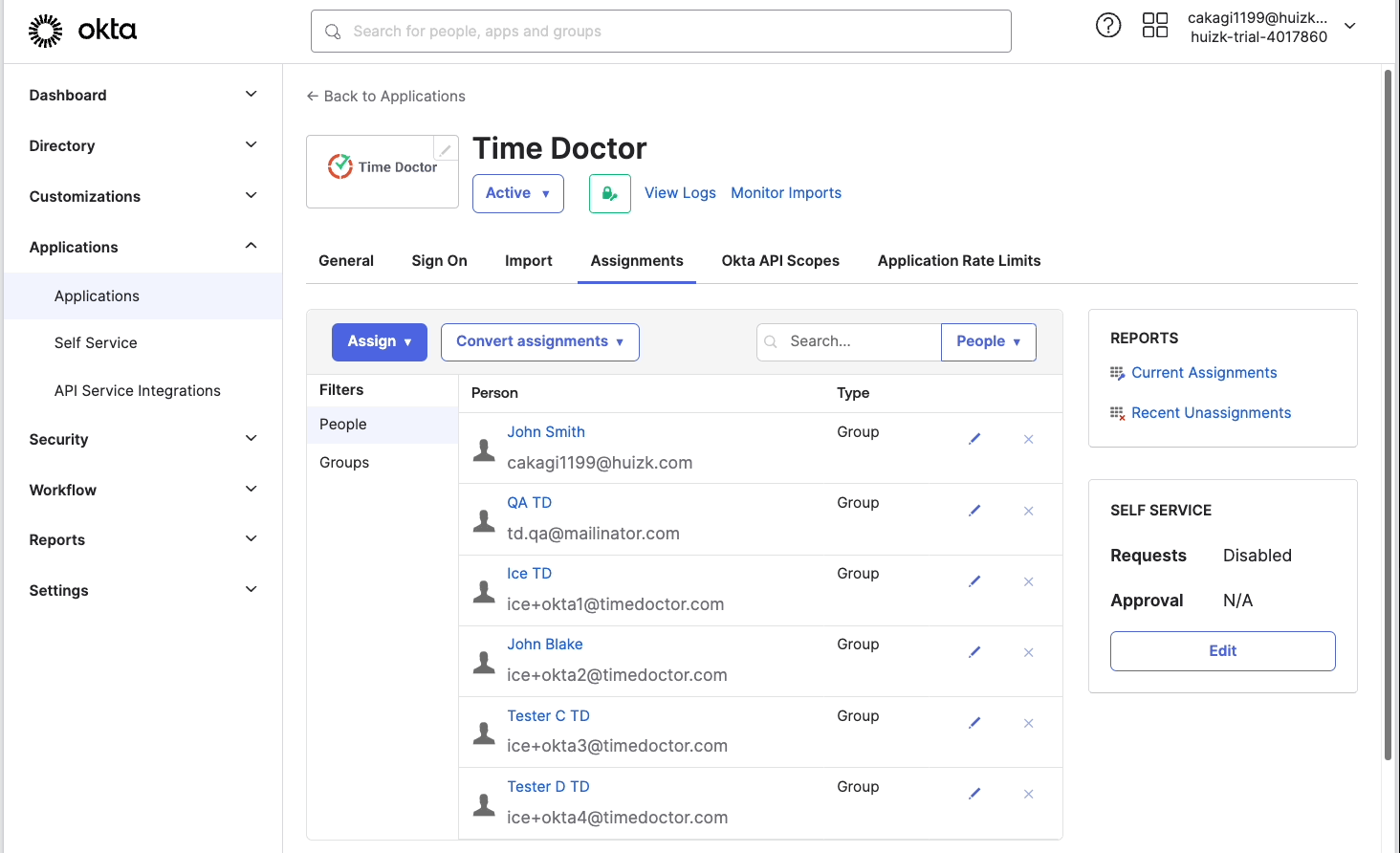The width and height of the screenshot is (1400, 853).
Task: Open the Current Assignments report link
Action: 1204,373
